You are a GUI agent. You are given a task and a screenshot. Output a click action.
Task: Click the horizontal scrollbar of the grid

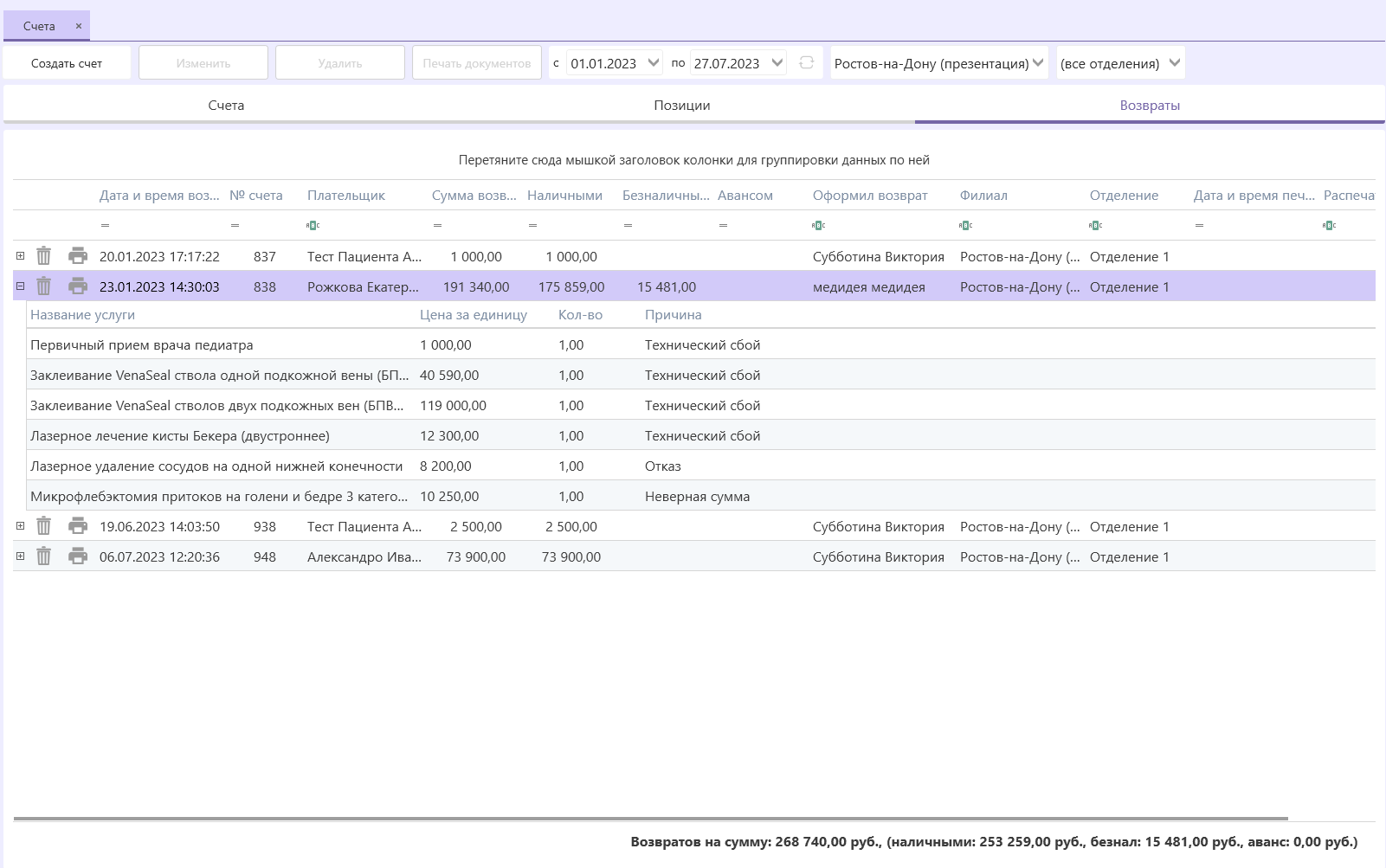coord(650,818)
